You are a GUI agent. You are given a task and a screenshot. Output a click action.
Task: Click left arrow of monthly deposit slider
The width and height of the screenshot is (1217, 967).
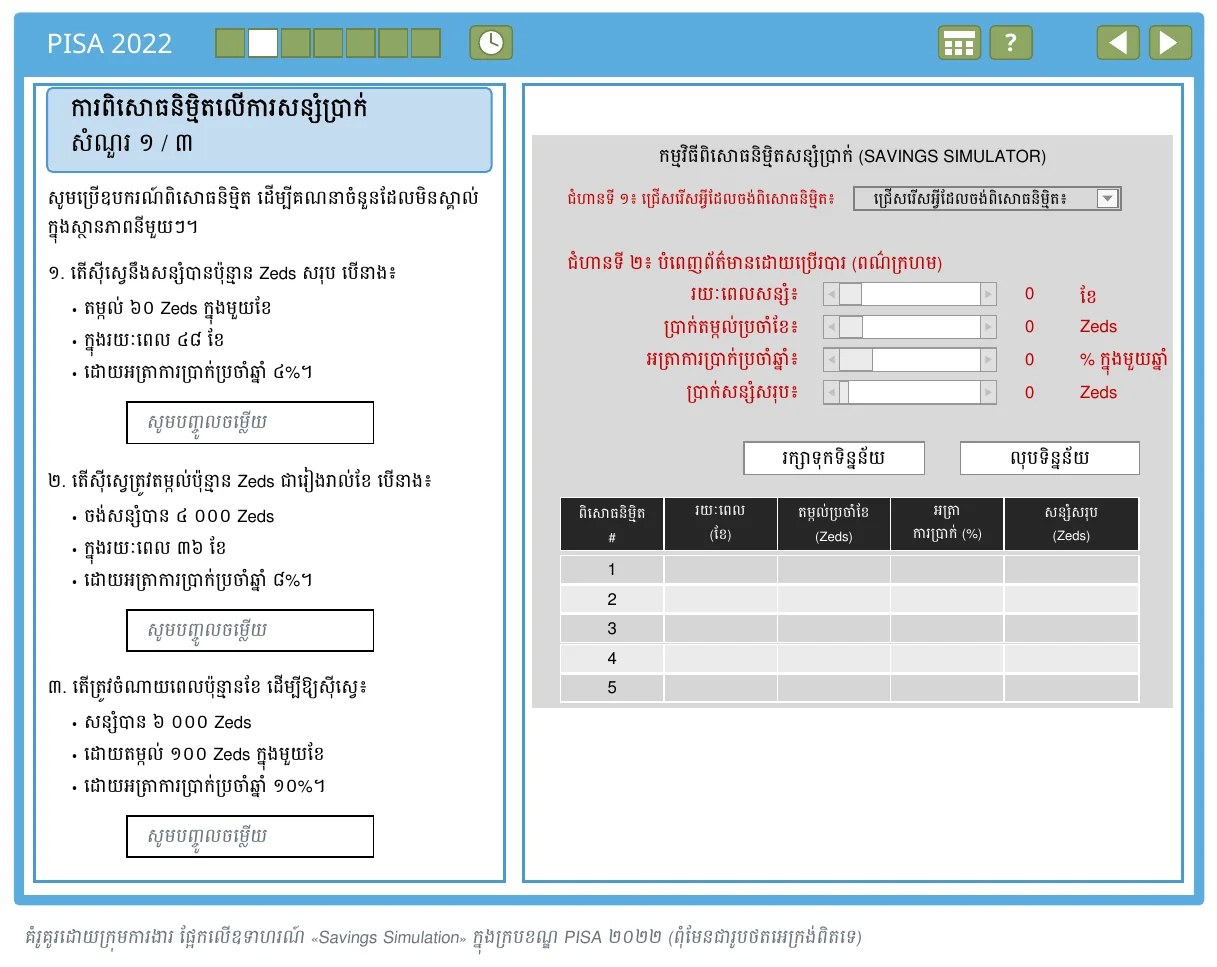coord(830,327)
